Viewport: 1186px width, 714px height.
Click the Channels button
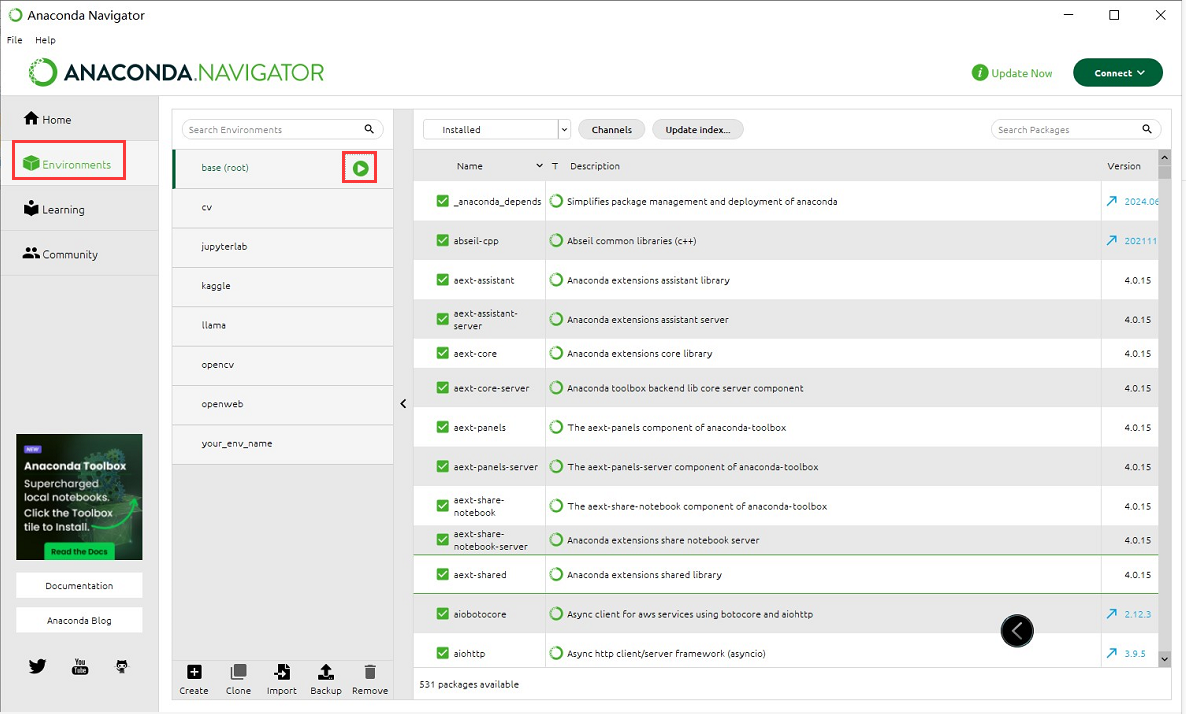pyautogui.click(x=611, y=130)
